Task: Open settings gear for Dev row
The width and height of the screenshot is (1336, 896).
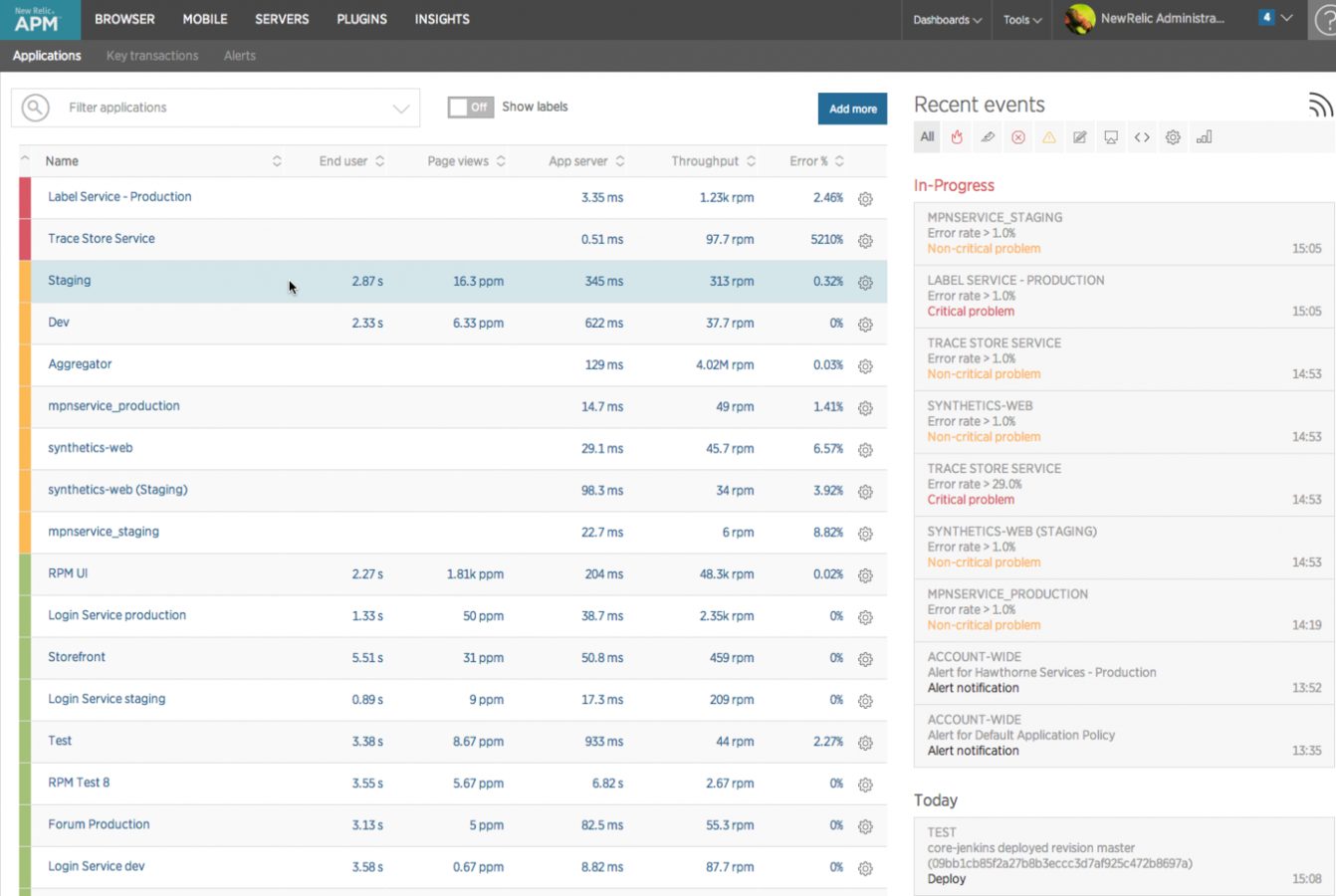Action: pos(865,325)
